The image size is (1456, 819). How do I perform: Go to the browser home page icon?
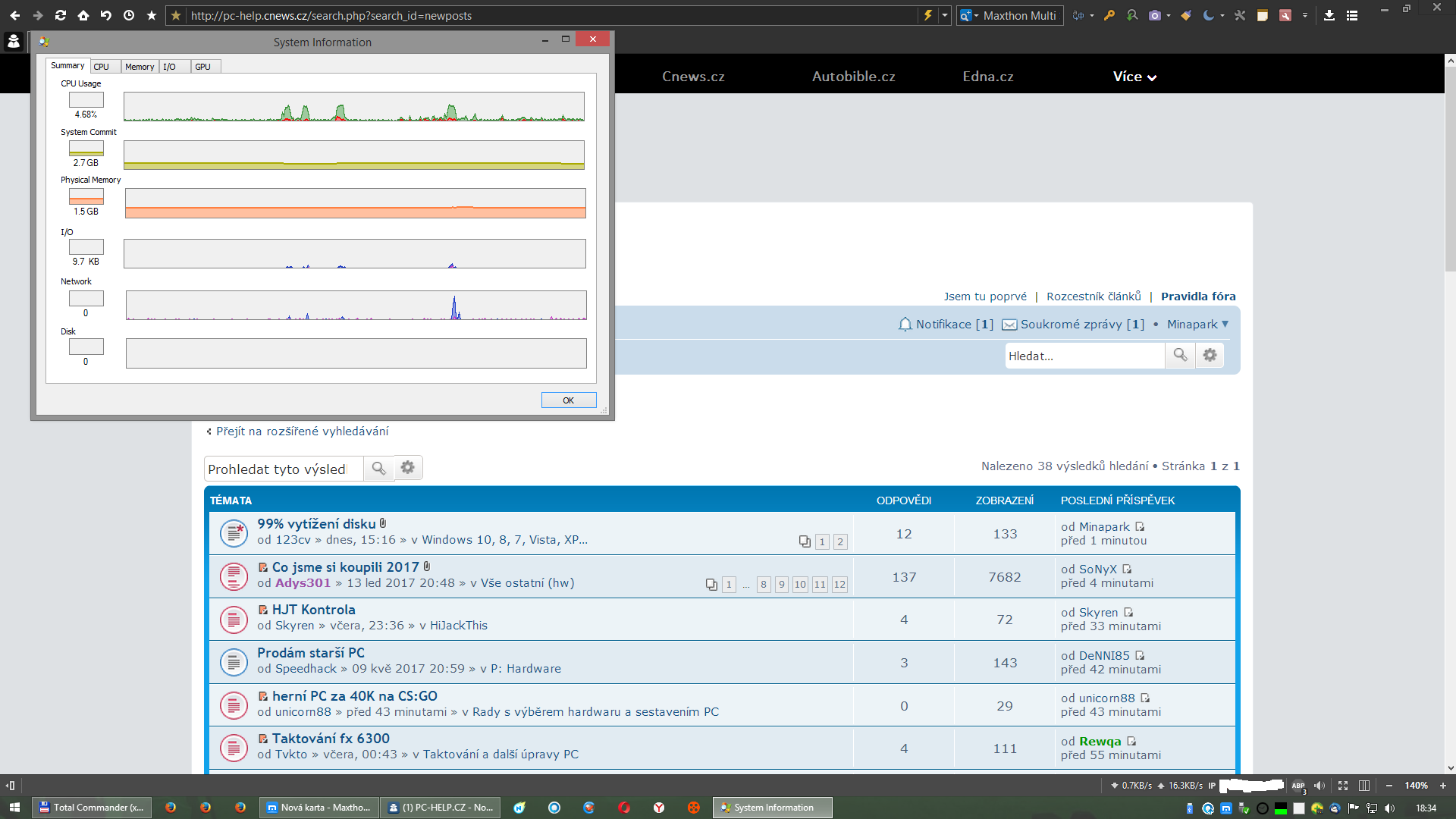tap(83, 15)
